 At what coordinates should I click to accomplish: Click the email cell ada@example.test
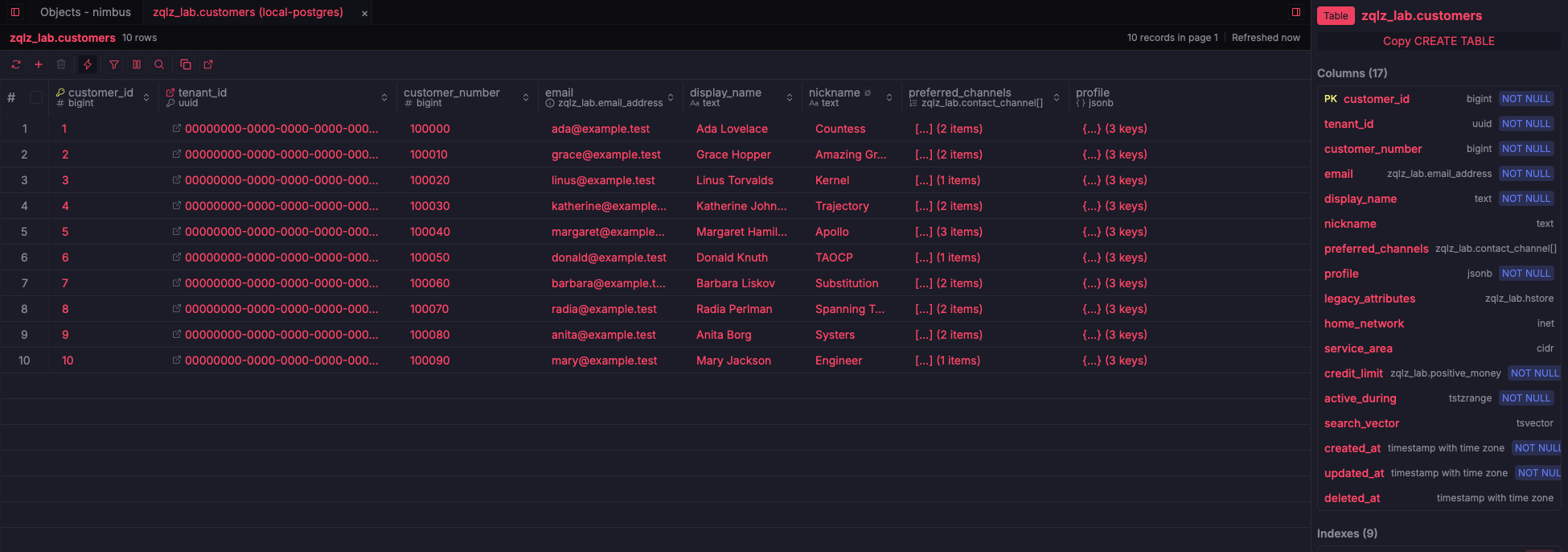(x=601, y=129)
